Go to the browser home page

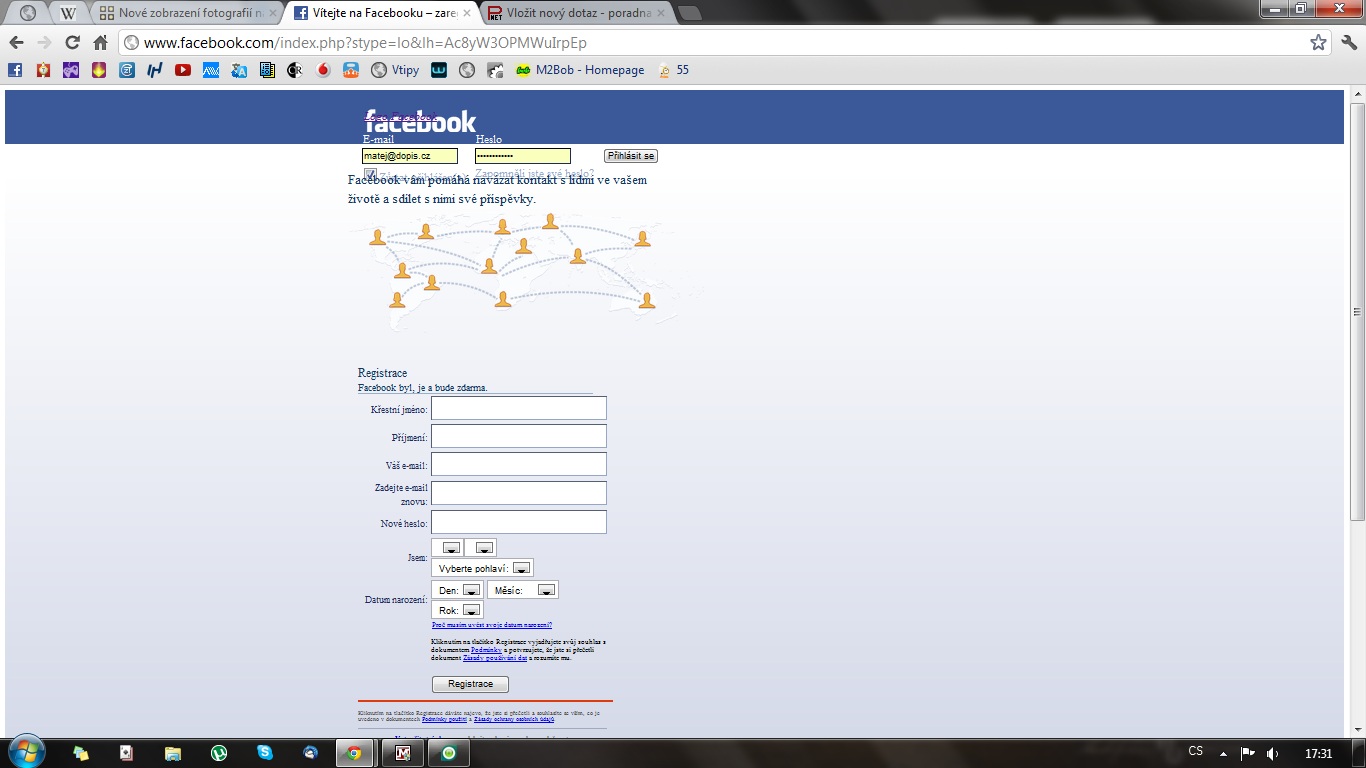click(100, 43)
